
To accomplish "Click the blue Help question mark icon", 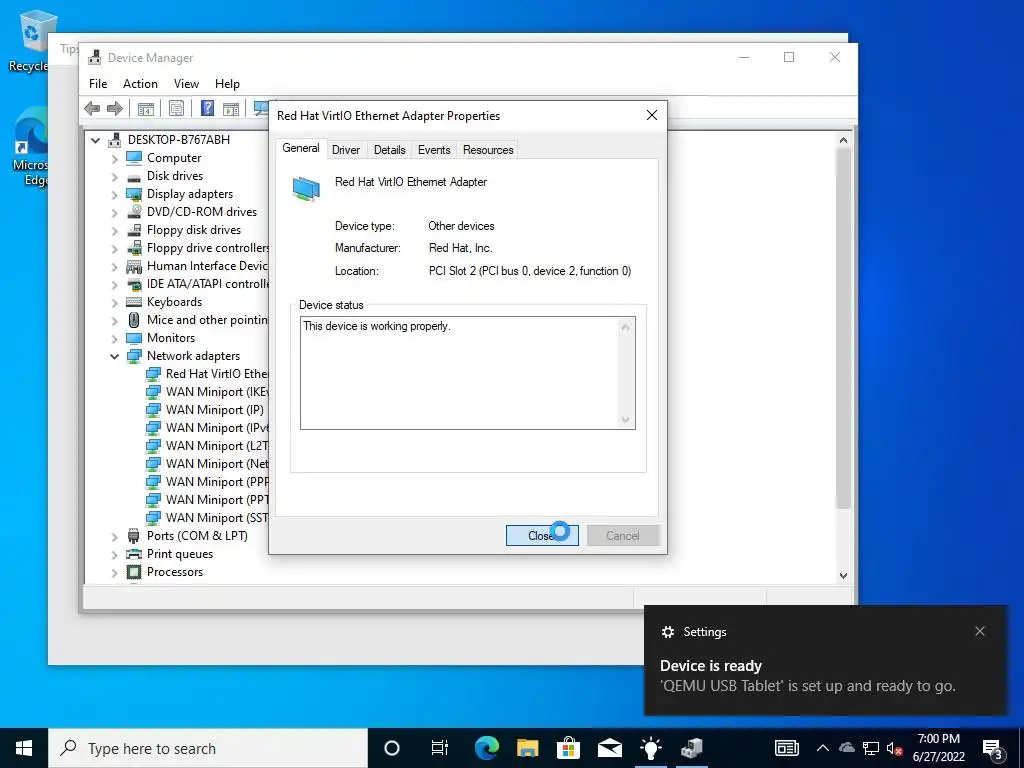I will [x=207, y=108].
